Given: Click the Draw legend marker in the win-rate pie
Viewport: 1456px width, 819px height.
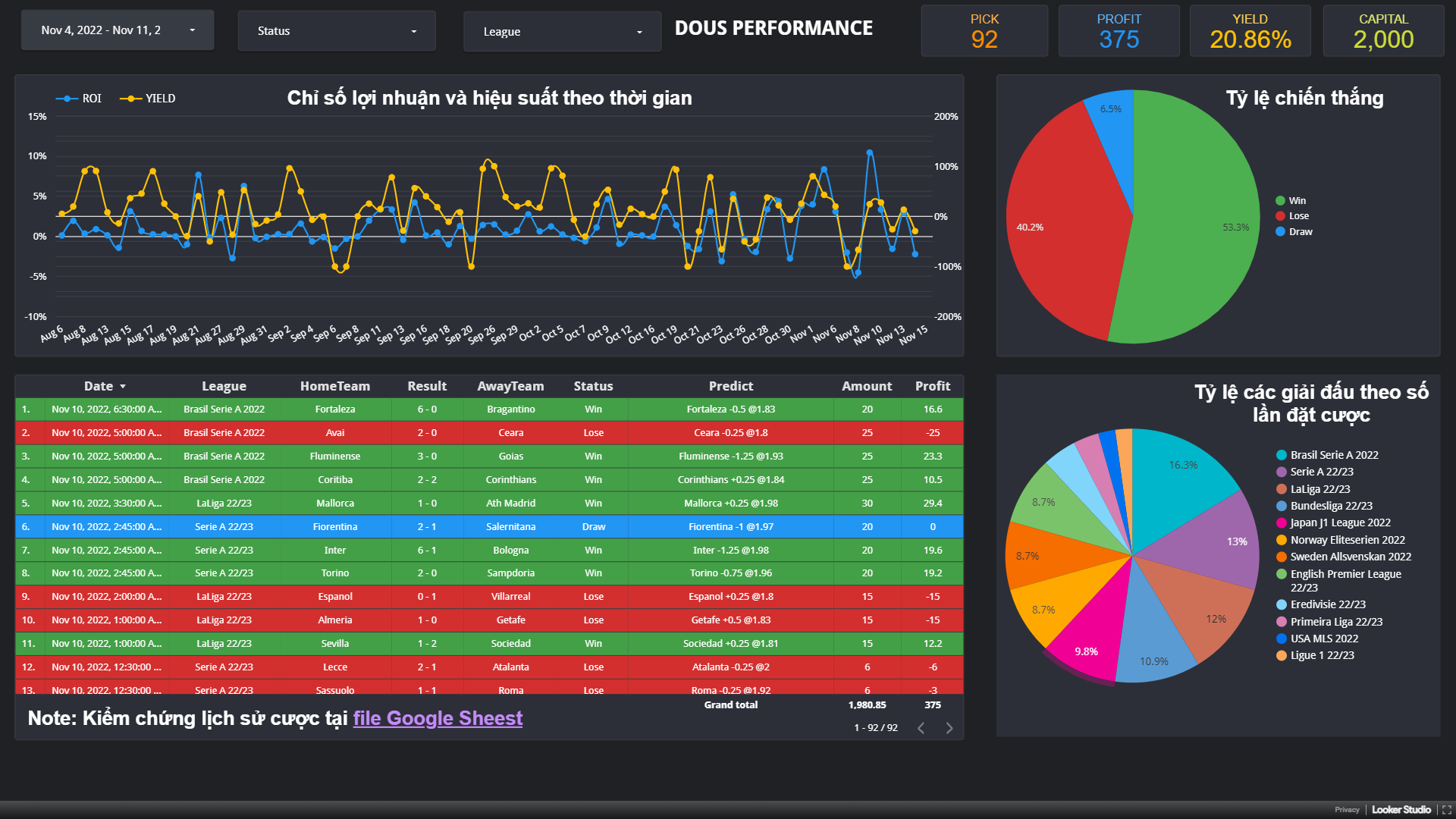Looking at the screenshot, I should [1280, 232].
